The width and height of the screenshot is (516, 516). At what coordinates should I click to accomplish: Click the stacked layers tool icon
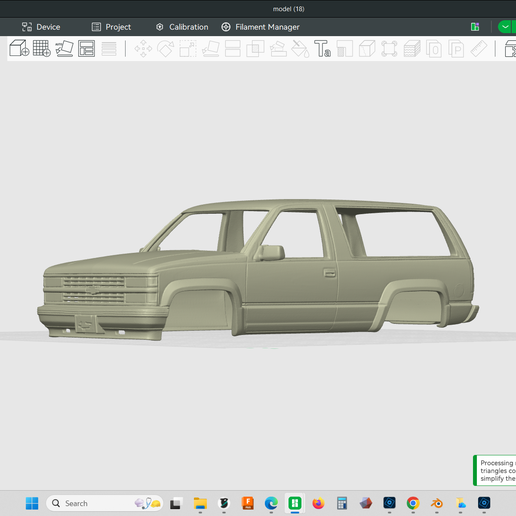click(412, 49)
